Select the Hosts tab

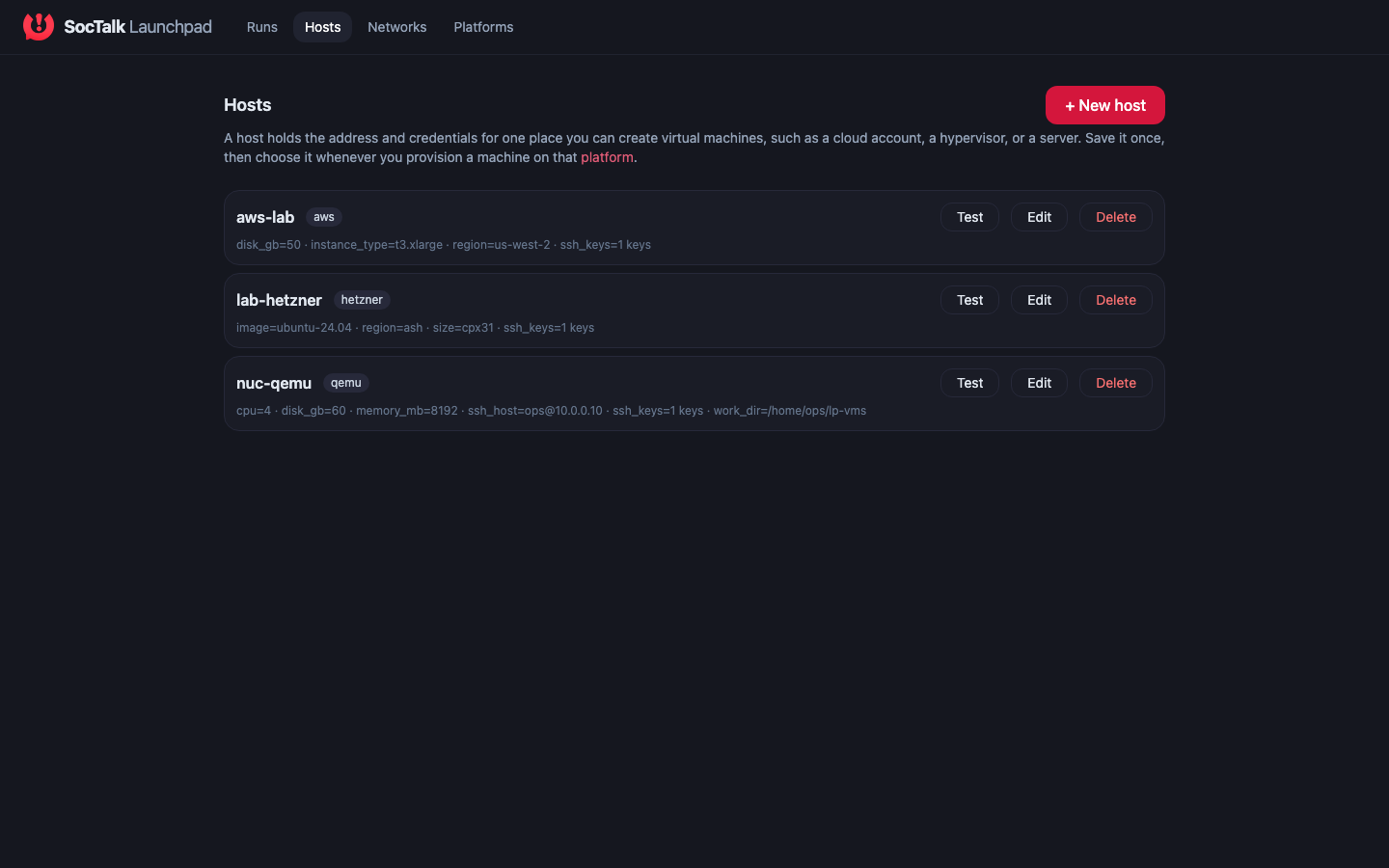pyautogui.click(x=323, y=27)
